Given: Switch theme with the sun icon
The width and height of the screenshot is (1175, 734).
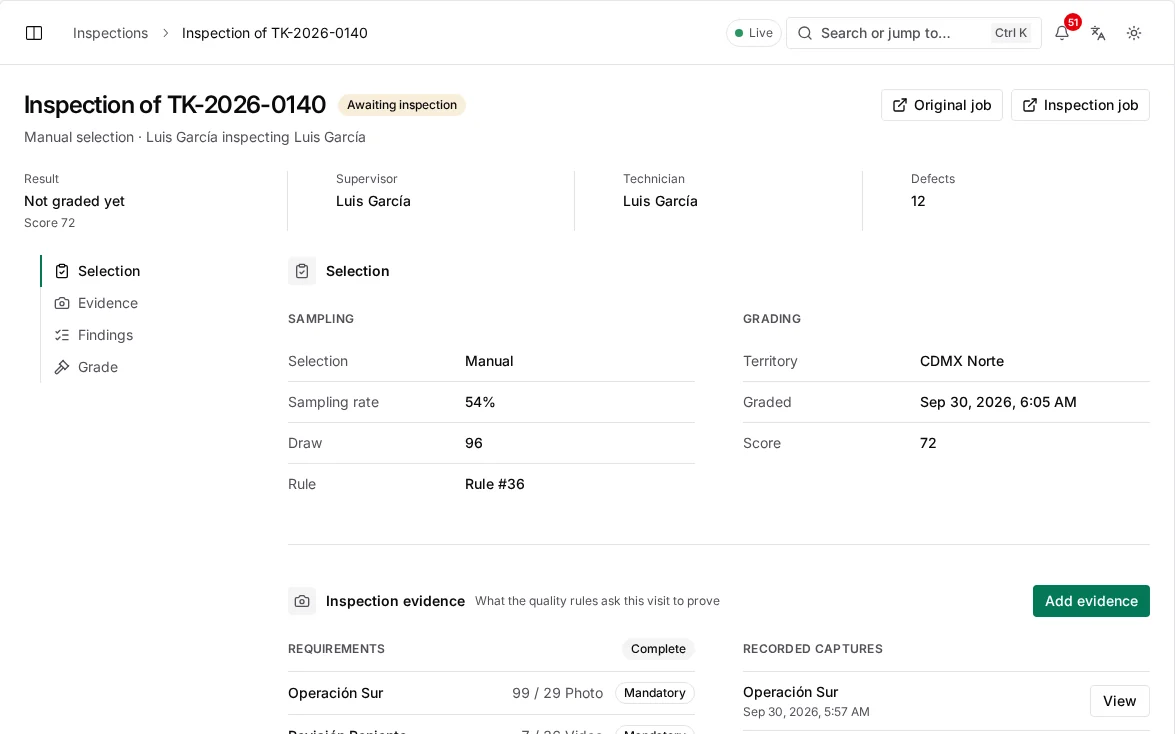Looking at the screenshot, I should click(1134, 33).
